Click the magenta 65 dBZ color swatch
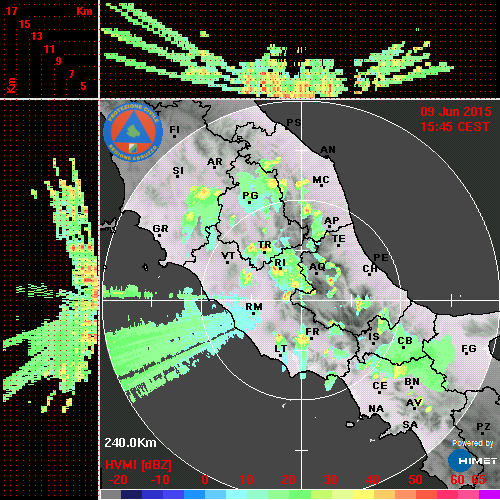The width and height of the screenshot is (500, 500). (489, 494)
